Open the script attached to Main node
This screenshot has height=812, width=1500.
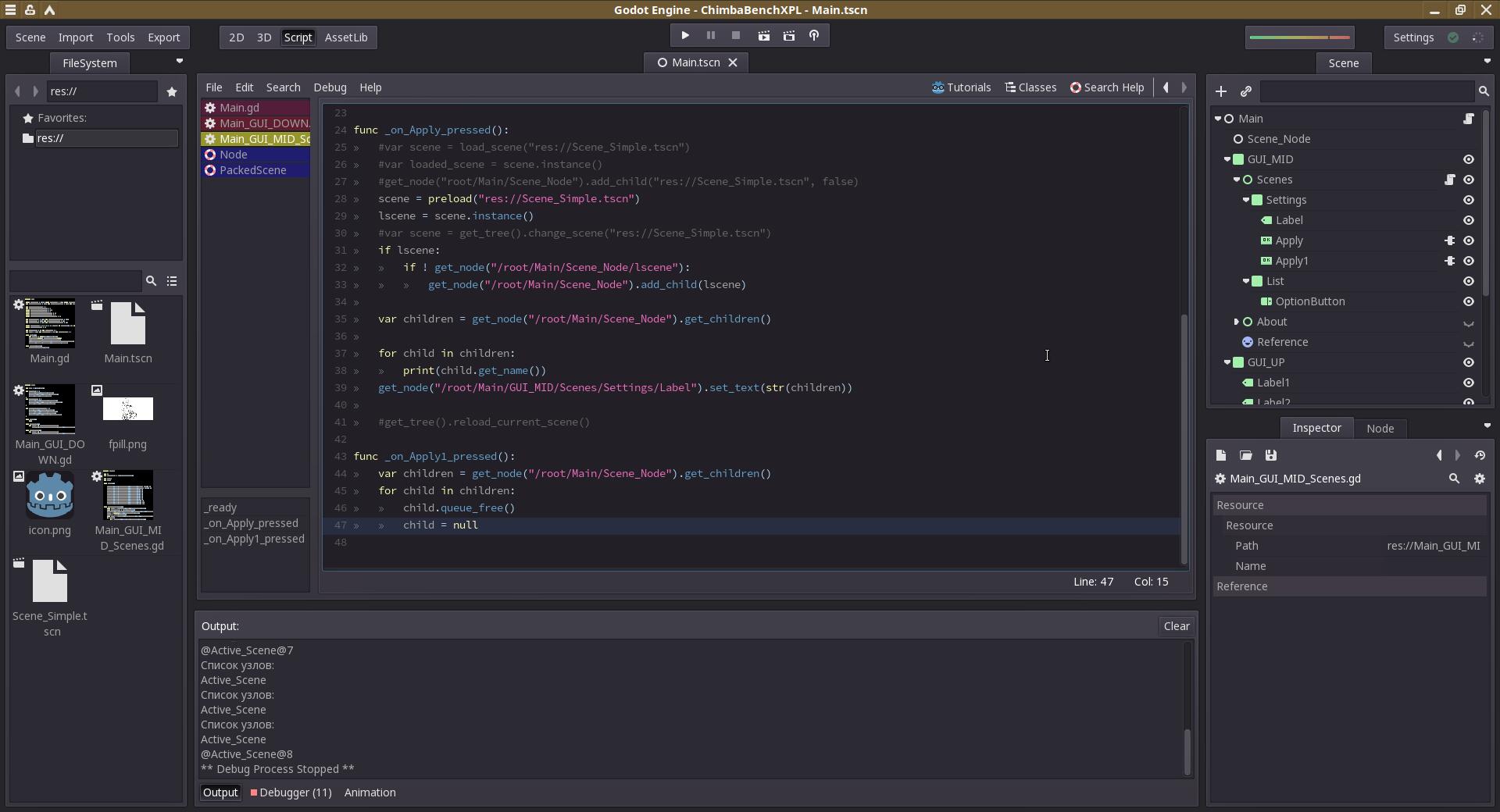coord(1468,119)
